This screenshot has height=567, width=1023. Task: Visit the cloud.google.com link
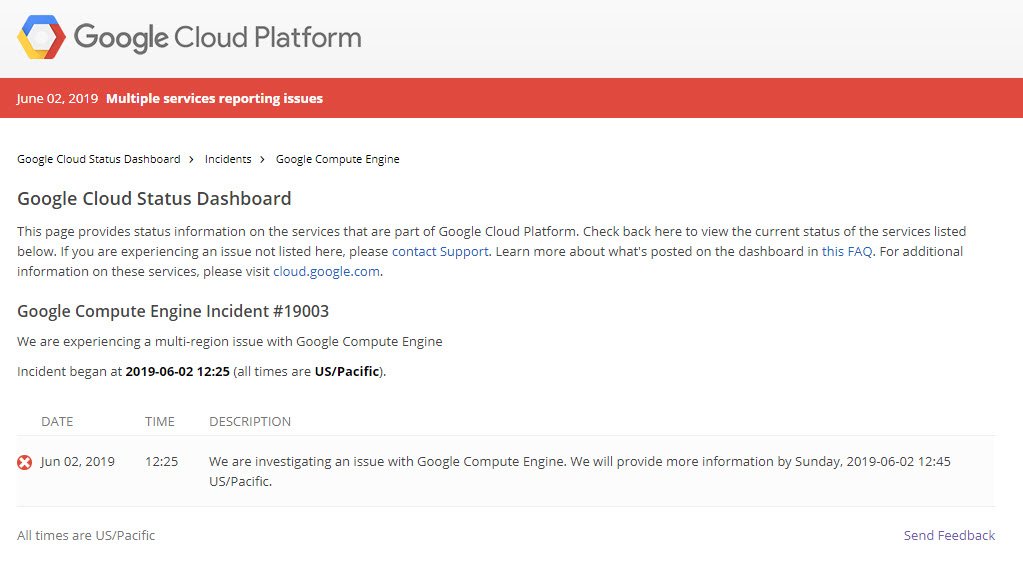click(x=326, y=271)
